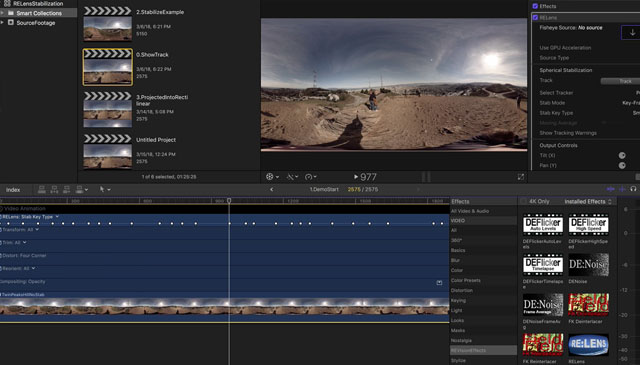Choose the Blur effects category

(x=455, y=260)
